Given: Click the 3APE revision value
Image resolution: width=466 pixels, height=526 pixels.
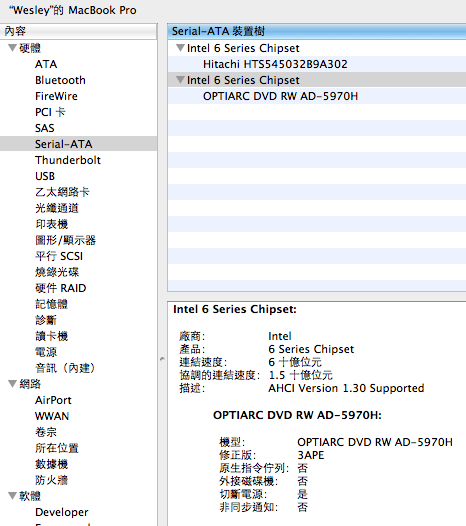Looking at the screenshot, I should (x=311, y=455).
